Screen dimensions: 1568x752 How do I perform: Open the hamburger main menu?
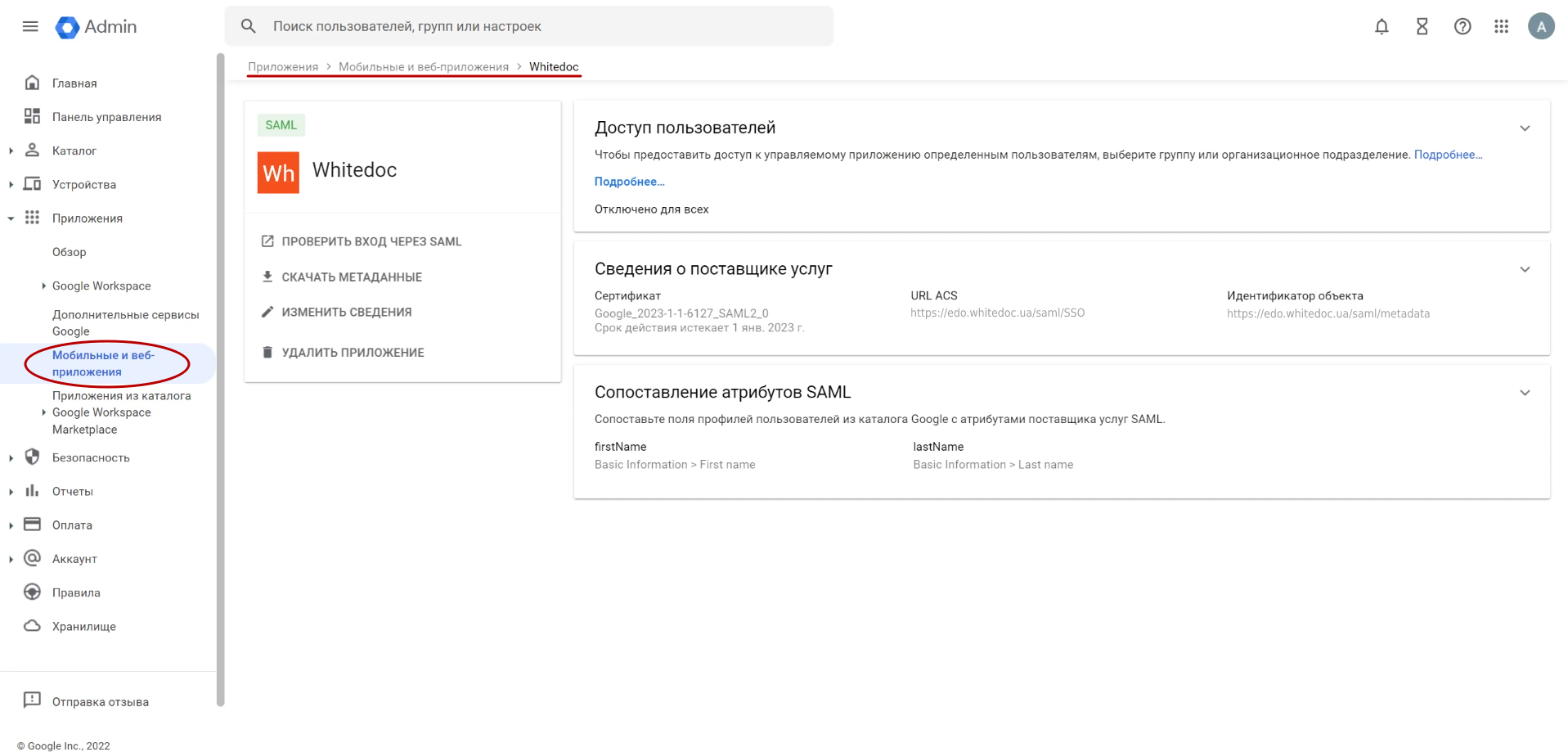(30, 26)
